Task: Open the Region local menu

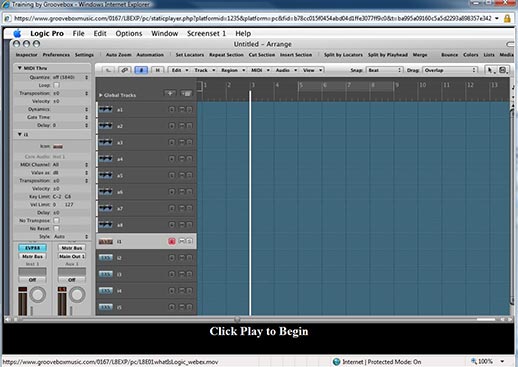Action: [x=233, y=70]
